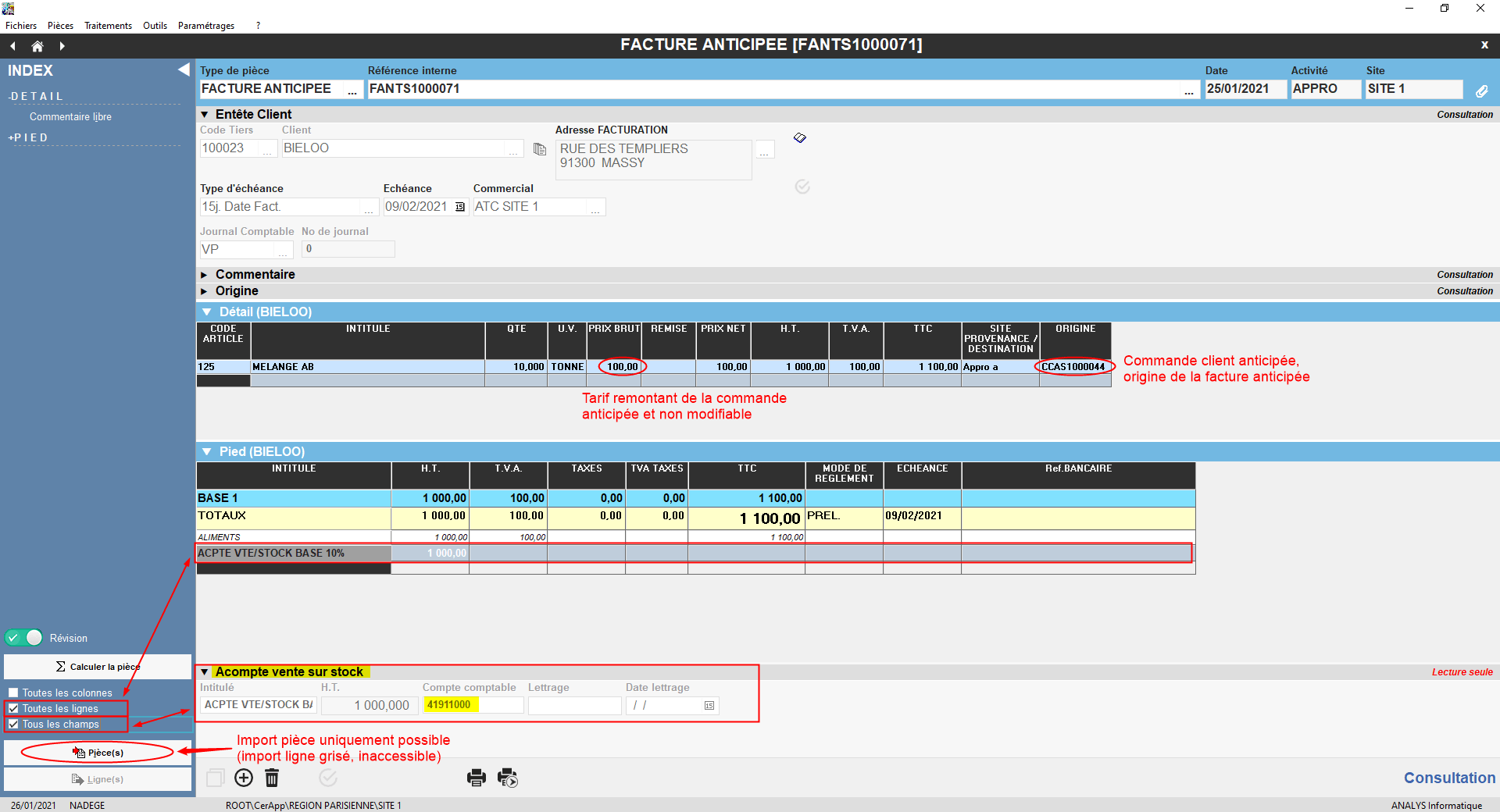Click the trash delete icon
Screen dimensions: 1500x812
pos(272,778)
